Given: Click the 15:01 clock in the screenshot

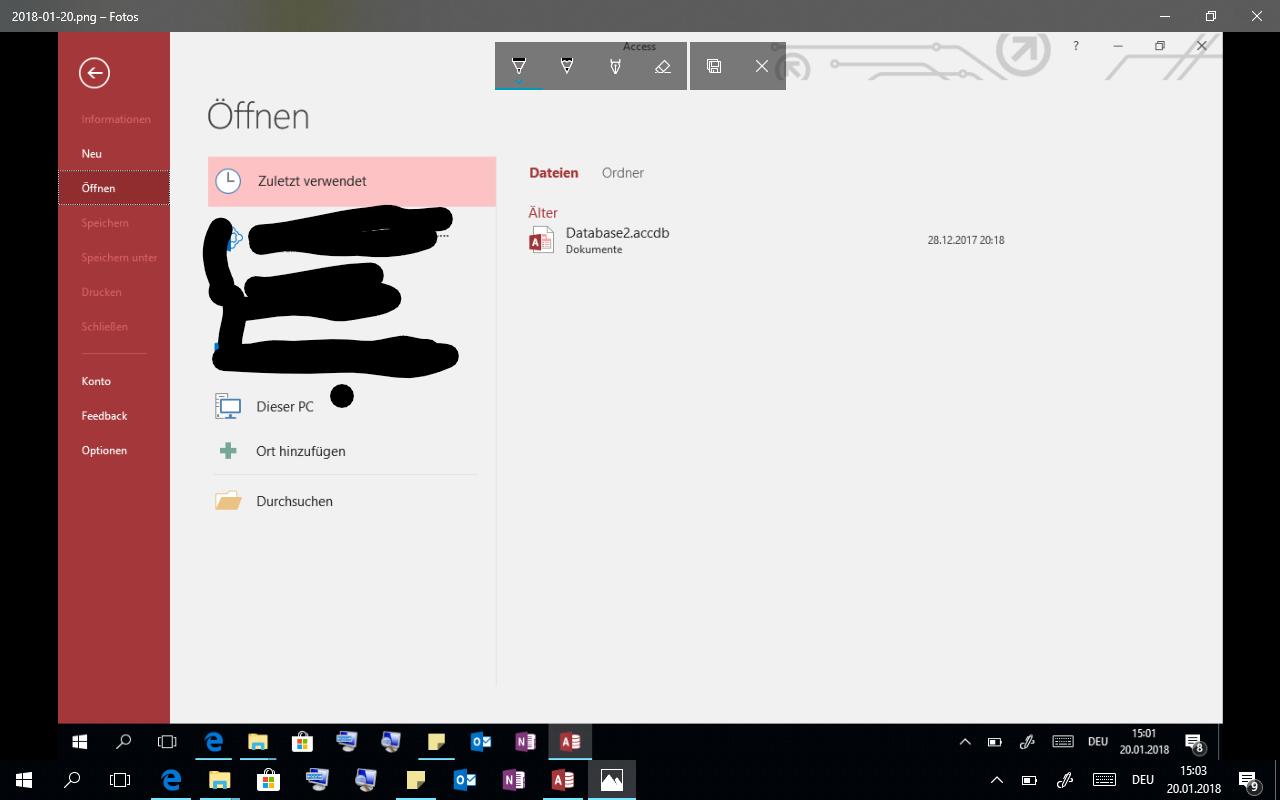Looking at the screenshot, I should coord(1144,742).
